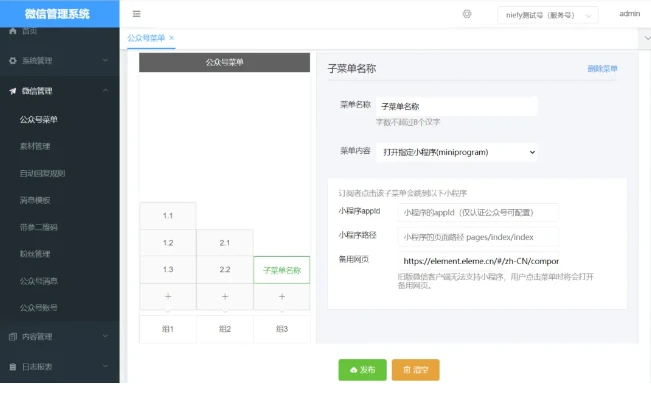Focus the 菜单名称 input field
Screen dimensions: 651x408
pos(457,107)
